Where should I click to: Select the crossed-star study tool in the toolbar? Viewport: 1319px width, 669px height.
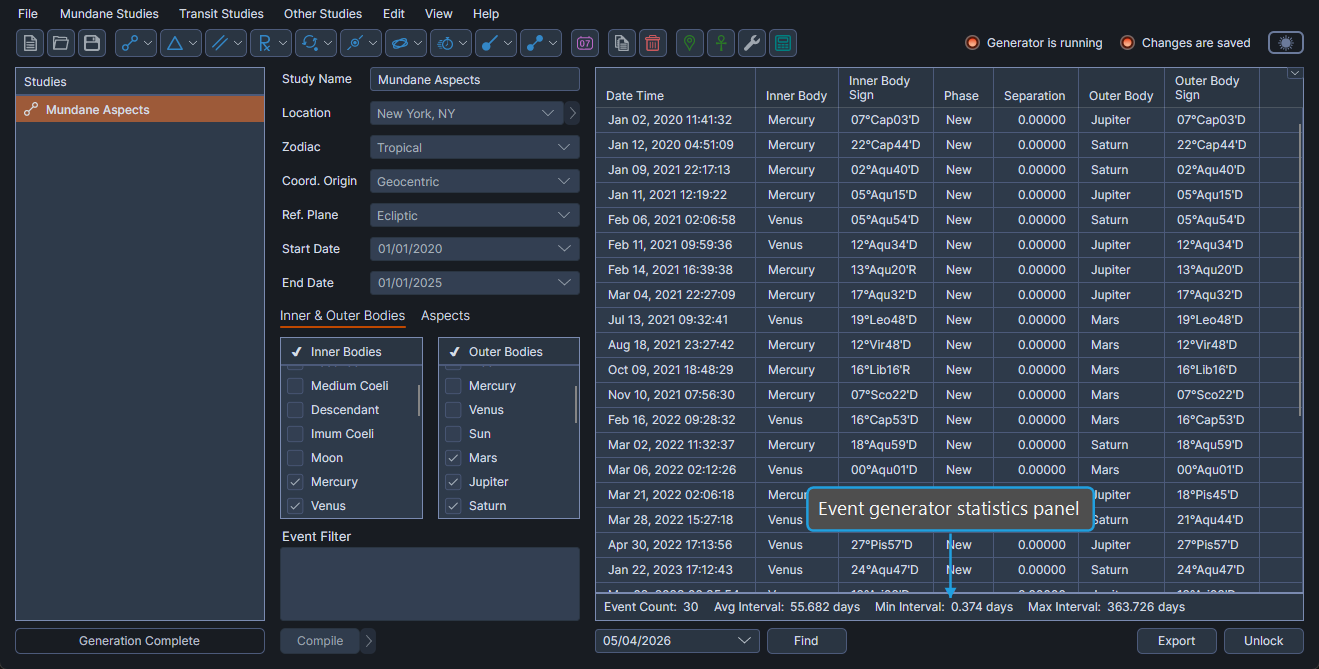(361, 43)
